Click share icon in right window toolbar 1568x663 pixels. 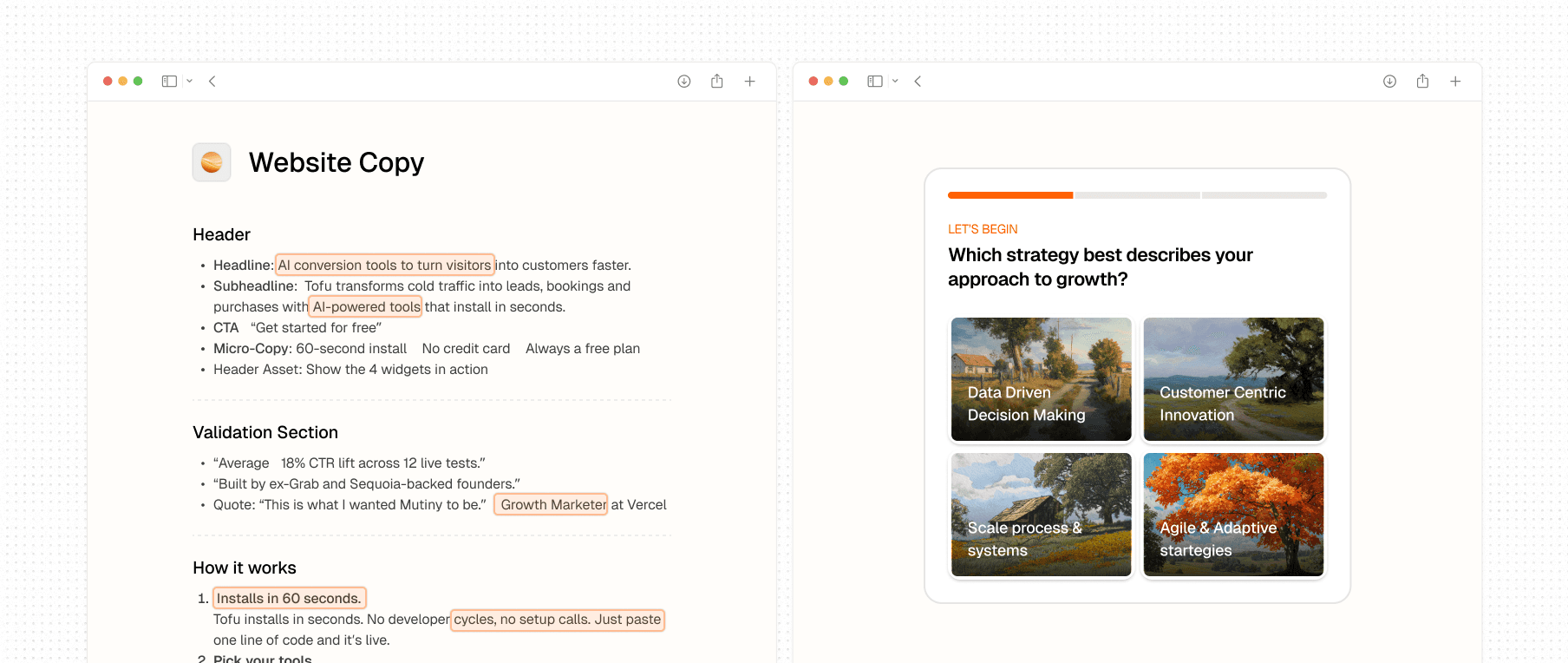[x=1423, y=82]
